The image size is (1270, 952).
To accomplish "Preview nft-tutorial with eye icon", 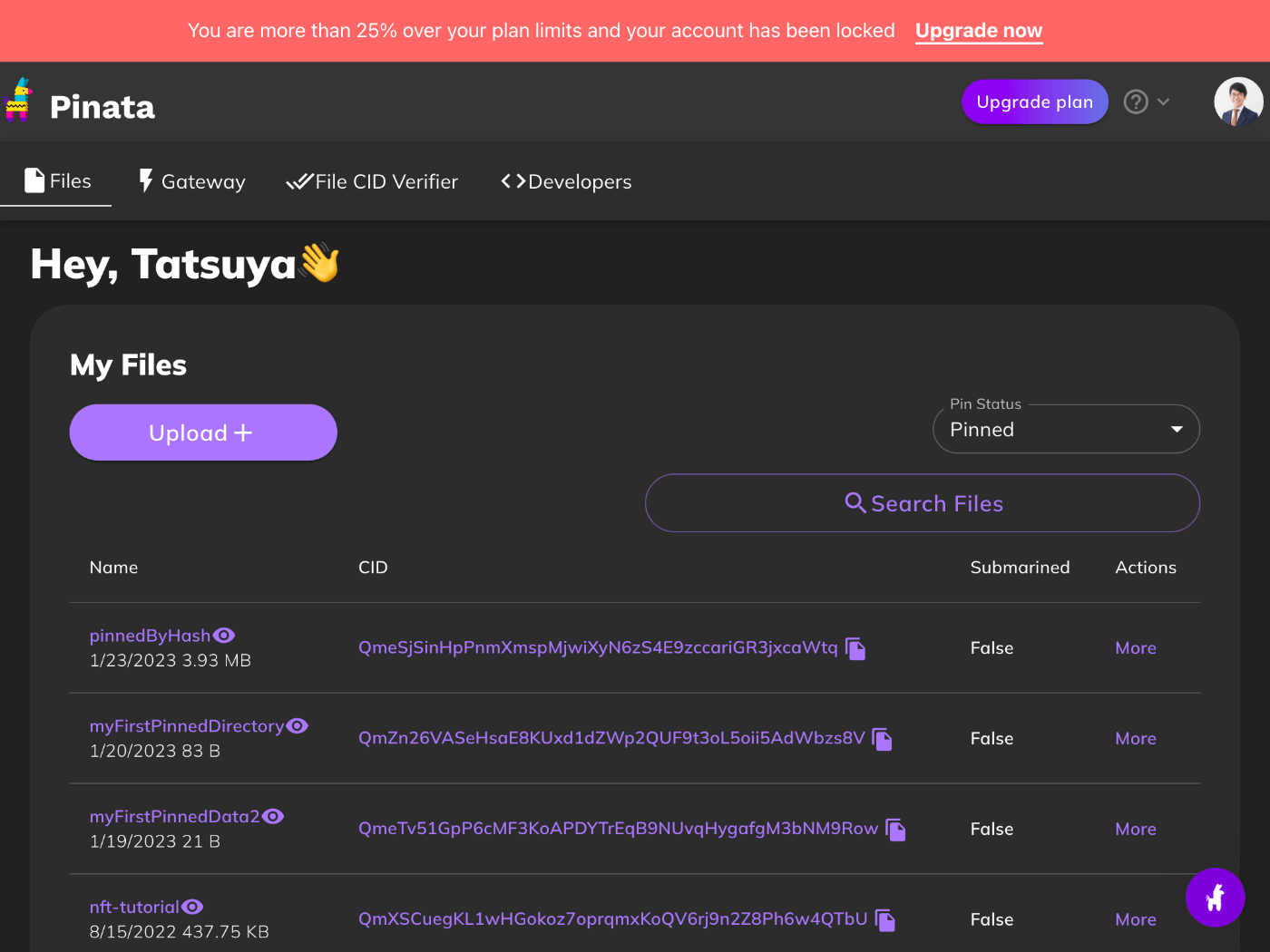I will (192, 907).
